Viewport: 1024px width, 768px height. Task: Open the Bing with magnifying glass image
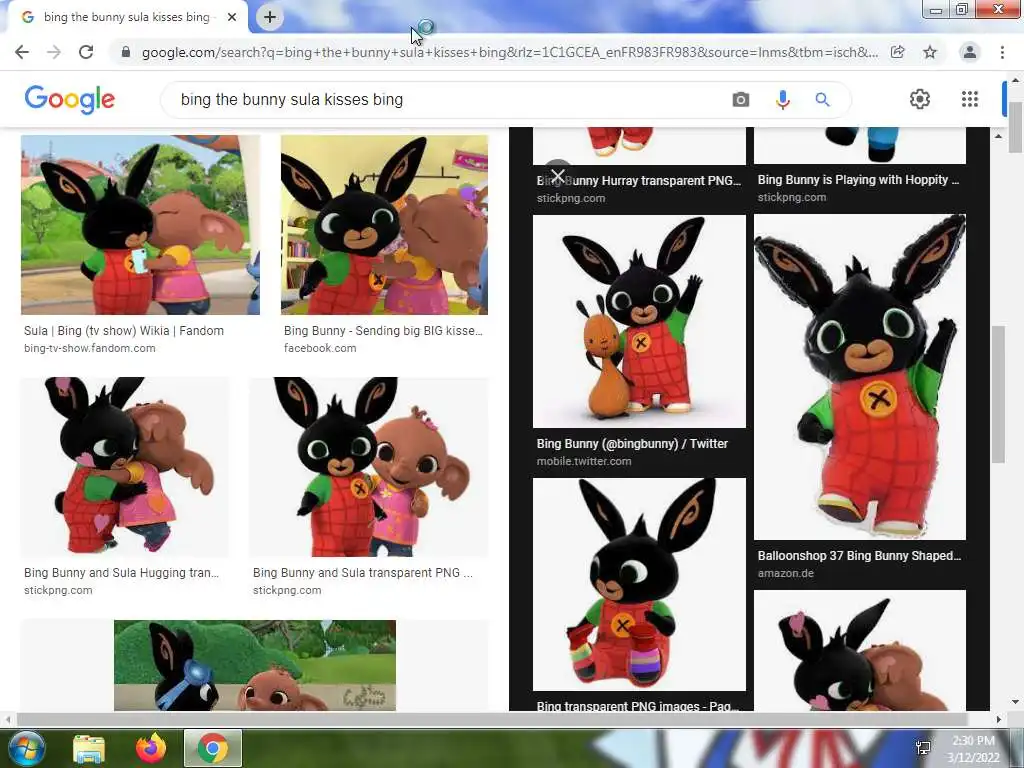coord(255,665)
